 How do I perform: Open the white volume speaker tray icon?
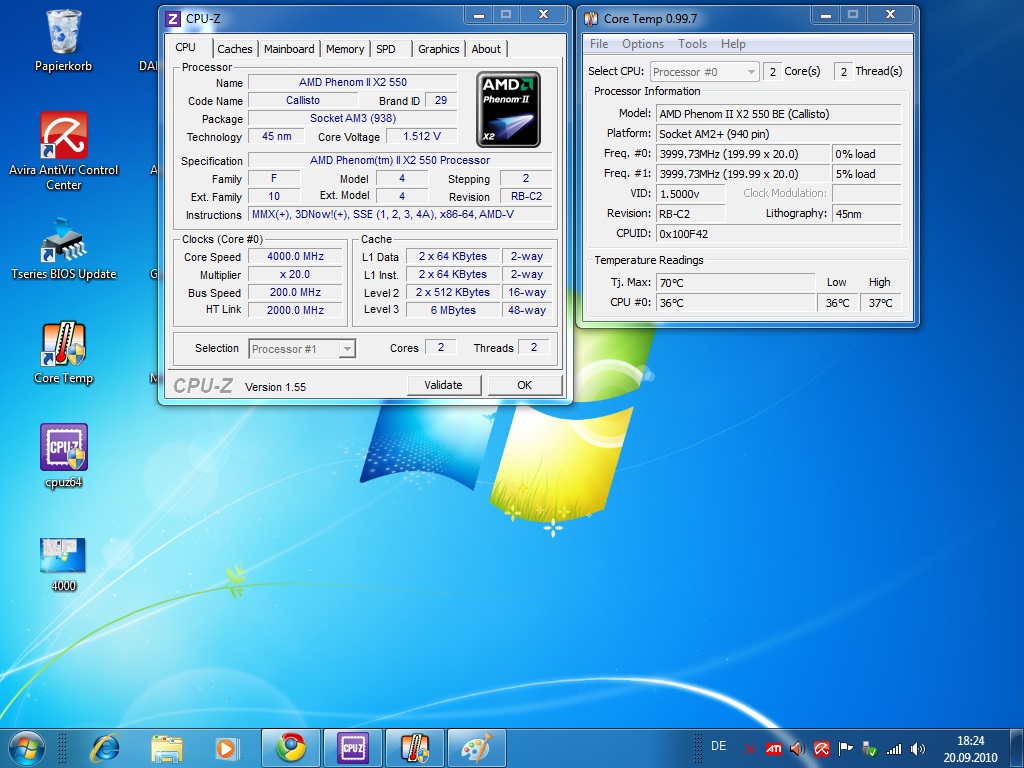918,749
